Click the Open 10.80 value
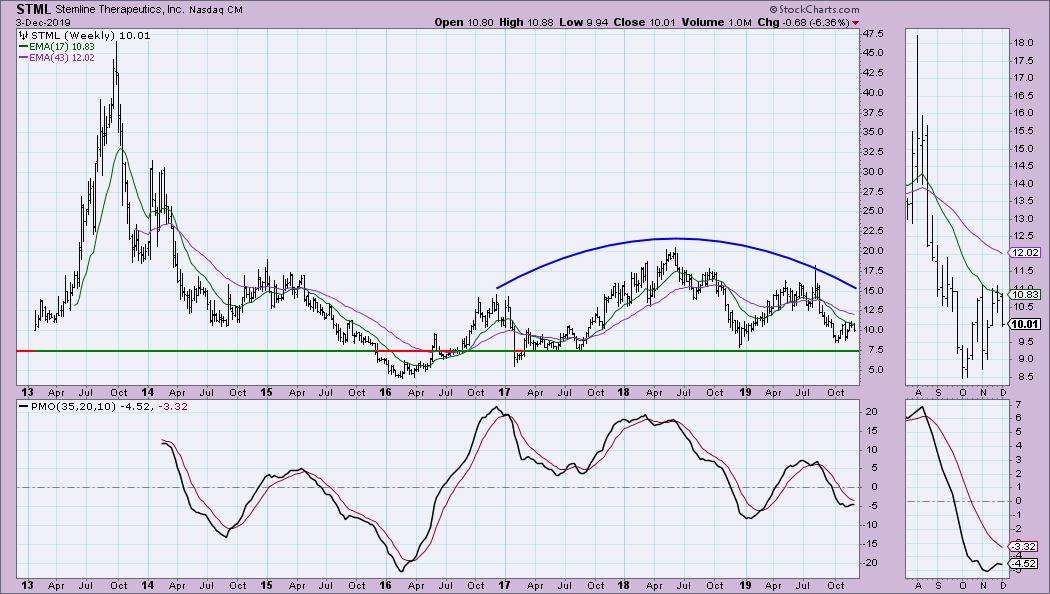 pos(463,22)
